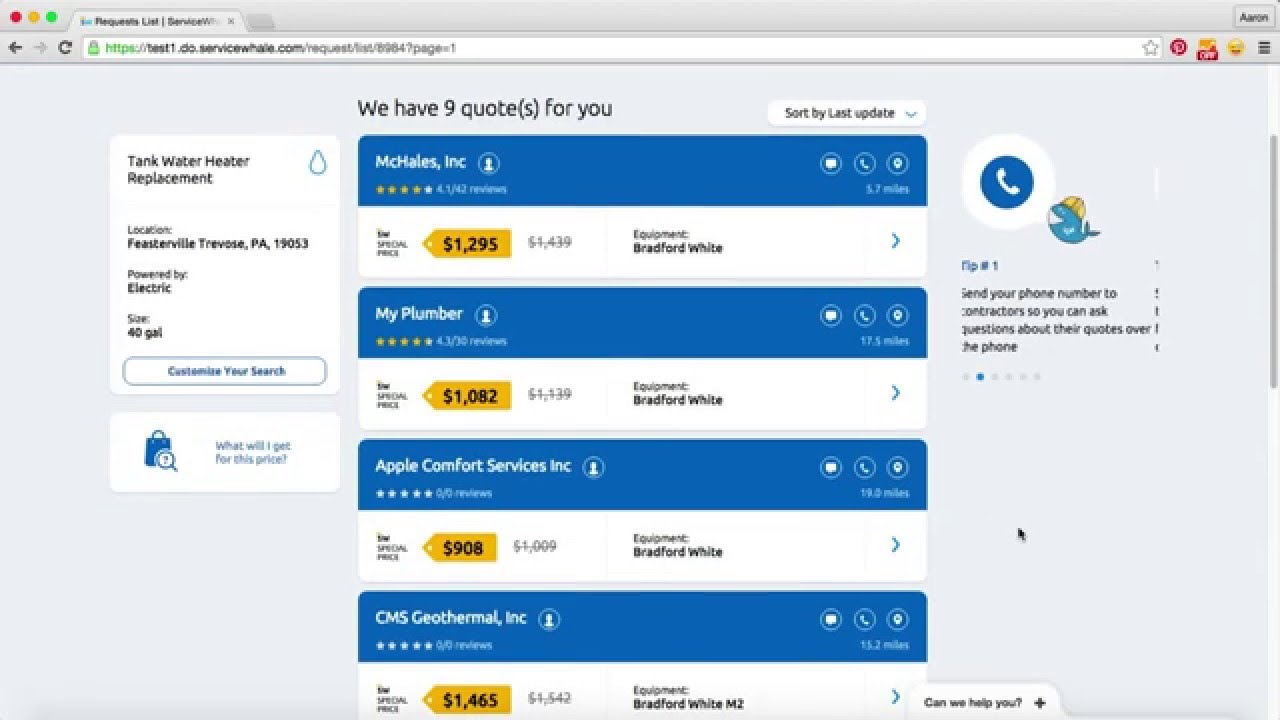Expand McHales quote details arrow

coord(896,241)
